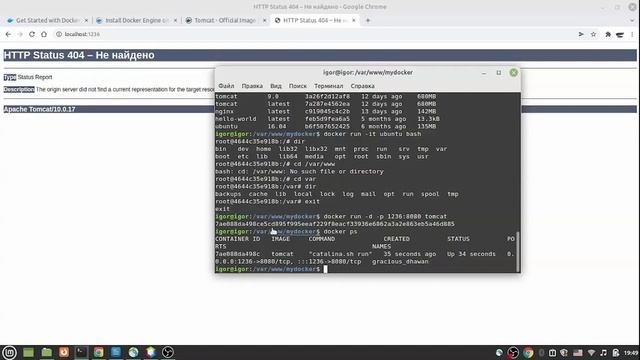Click container ID 7ae088da498c in terminal
This screenshot has width=640, height=360.
click(x=238, y=254)
